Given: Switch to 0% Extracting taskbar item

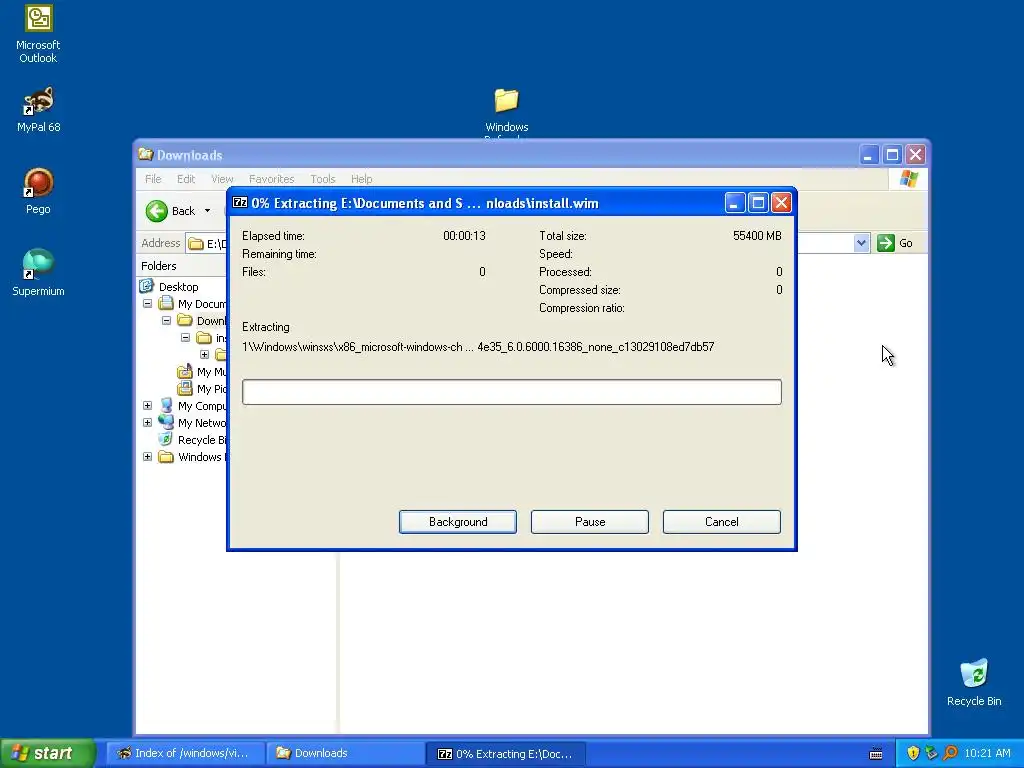Looking at the screenshot, I should point(505,753).
